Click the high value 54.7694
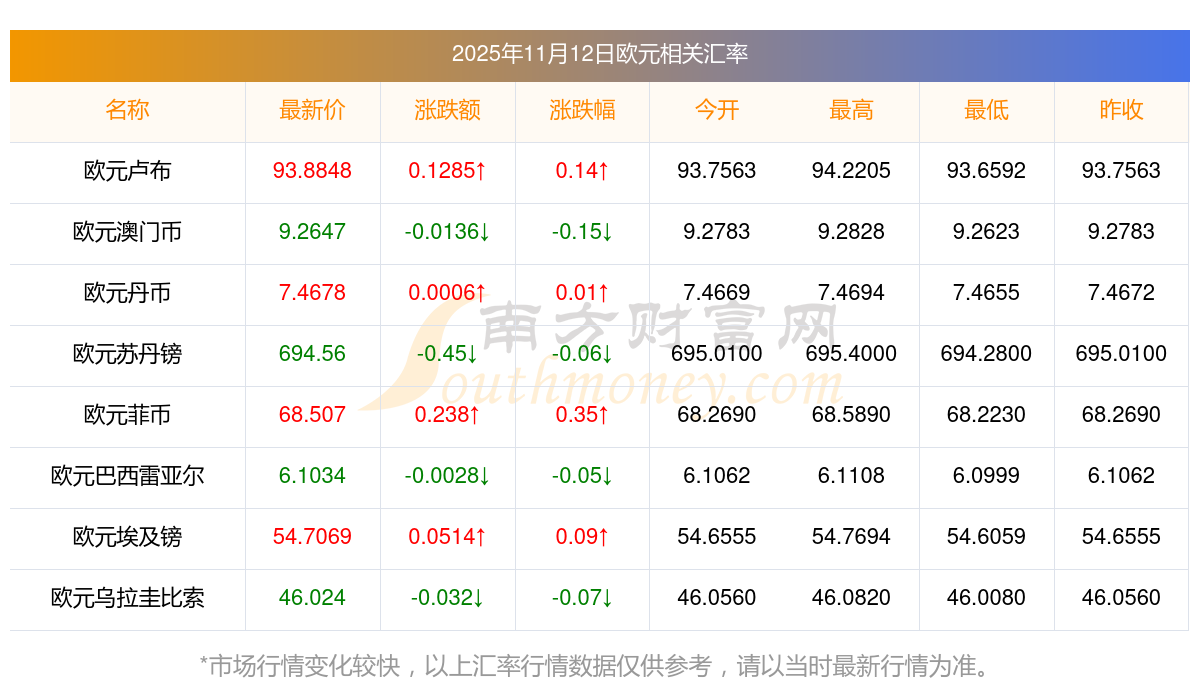Viewport: 1200px width, 697px height. pyautogui.click(x=851, y=537)
